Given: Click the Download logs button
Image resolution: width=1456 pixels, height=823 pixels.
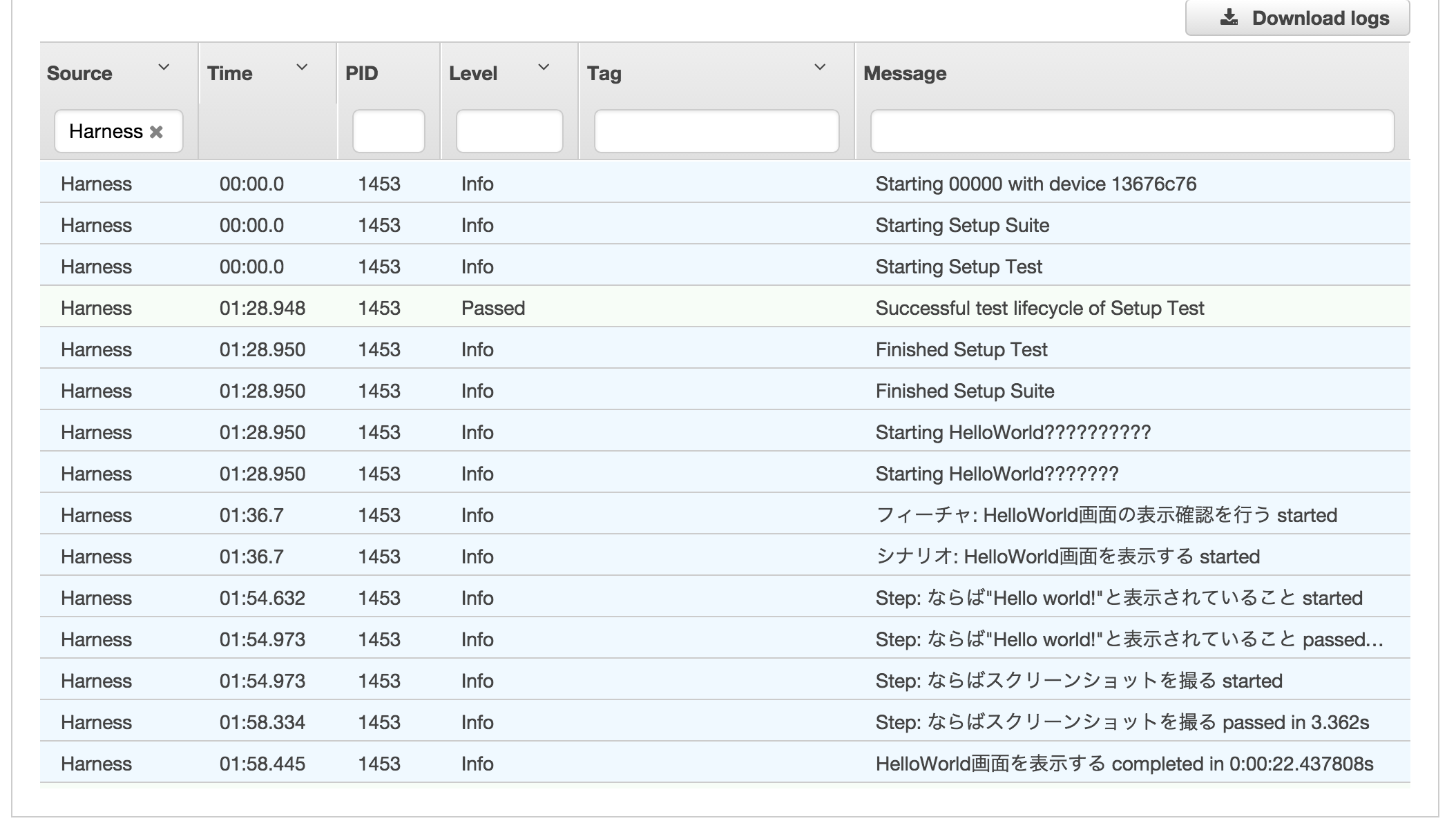Looking at the screenshot, I should pos(1297,18).
